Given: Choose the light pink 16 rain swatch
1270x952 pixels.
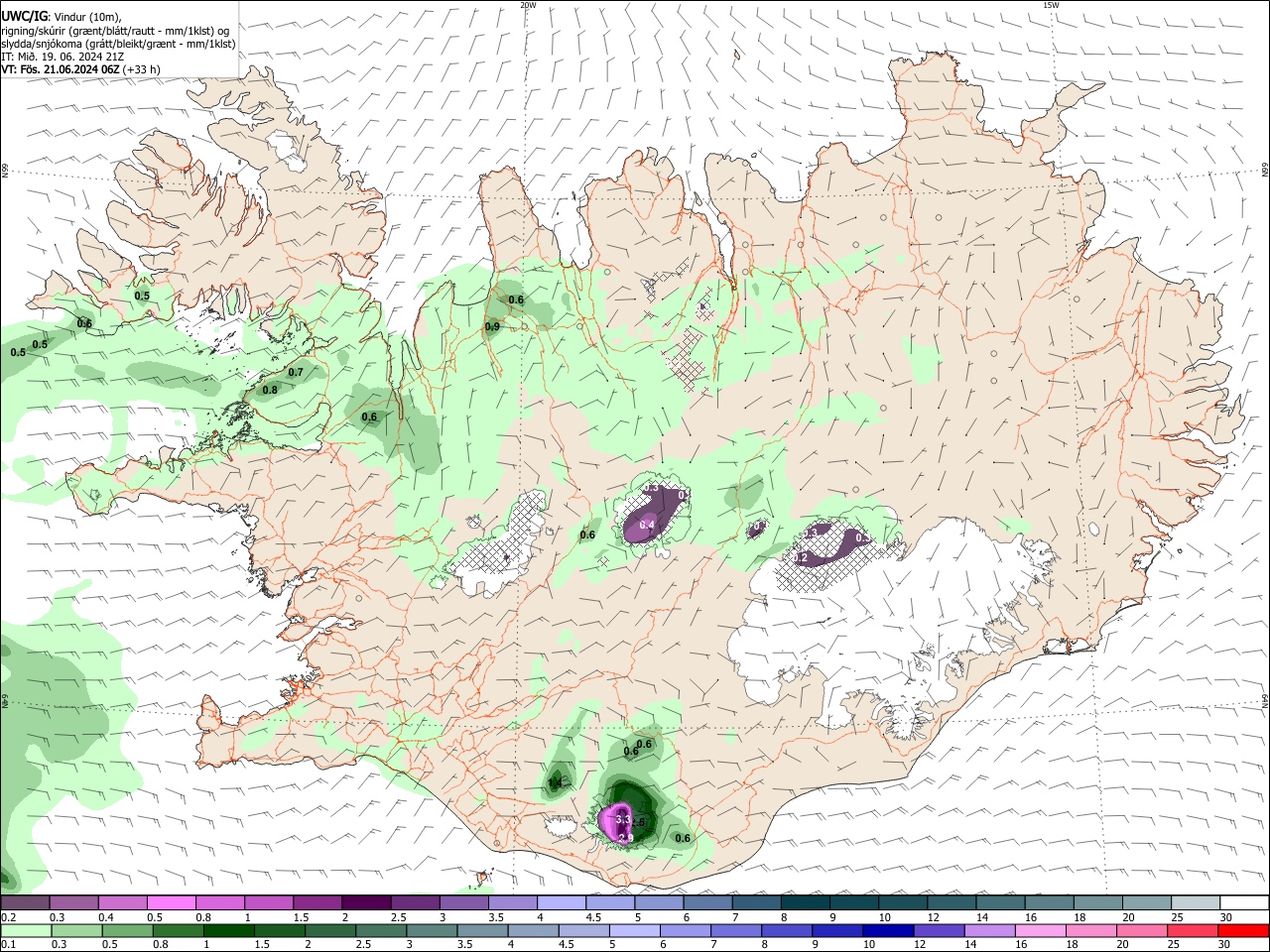Looking at the screenshot, I should pos(1039,931).
